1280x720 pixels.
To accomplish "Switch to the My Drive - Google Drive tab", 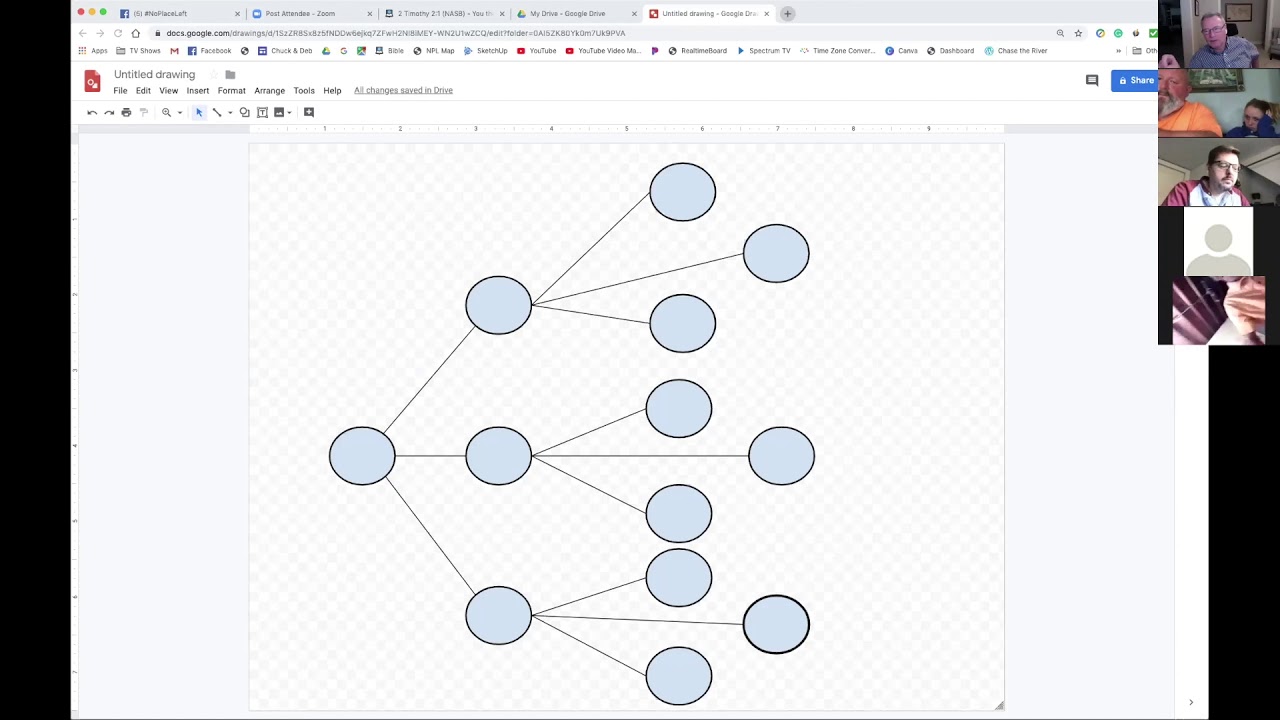I will click(x=576, y=13).
